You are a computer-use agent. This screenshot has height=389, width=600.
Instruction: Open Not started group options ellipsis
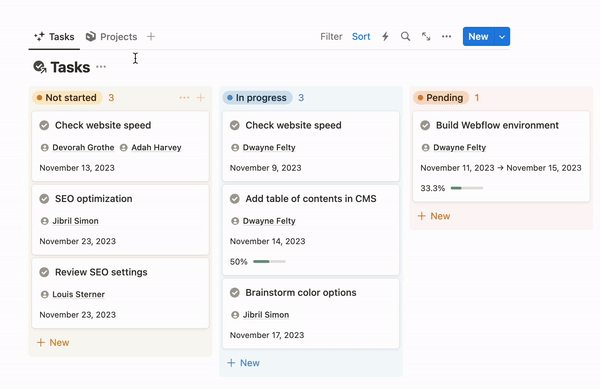184,98
